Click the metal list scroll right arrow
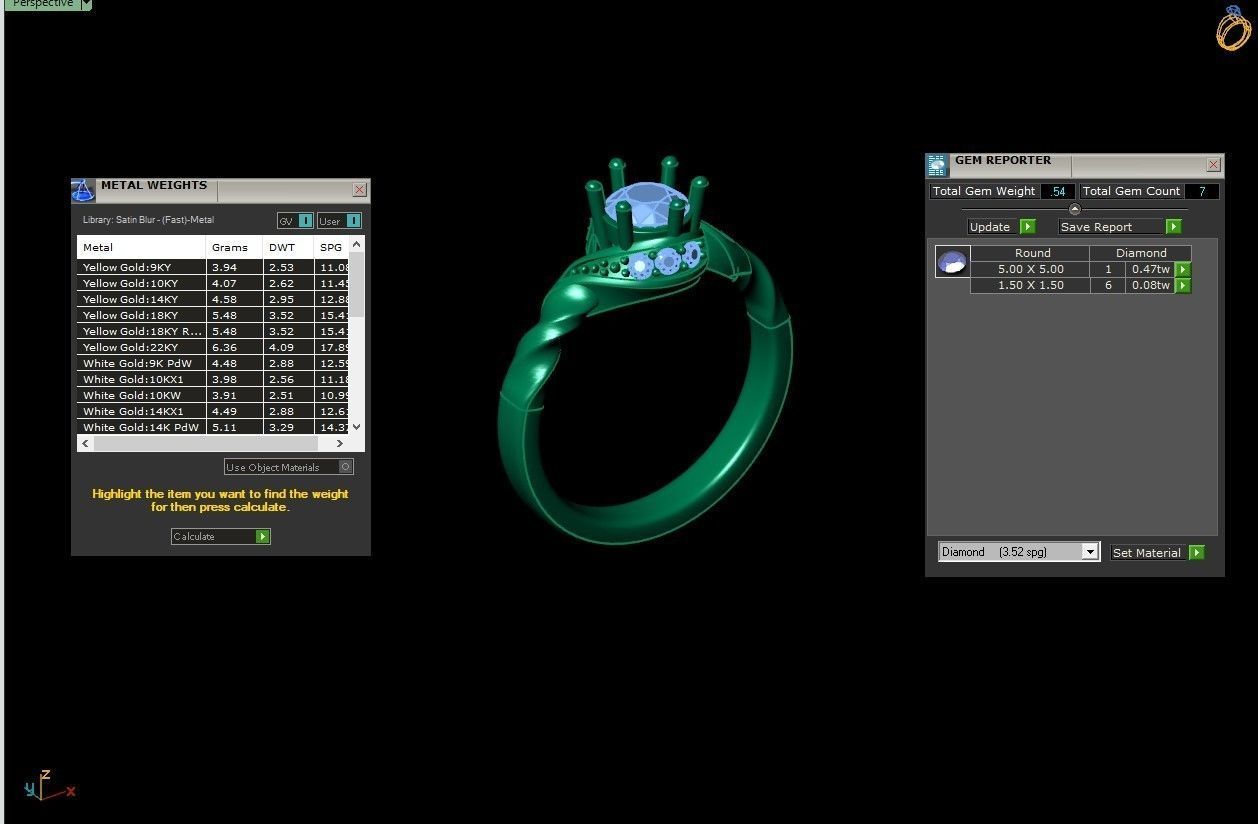This screenshot has height=824, width=1258. pos(340,443)
